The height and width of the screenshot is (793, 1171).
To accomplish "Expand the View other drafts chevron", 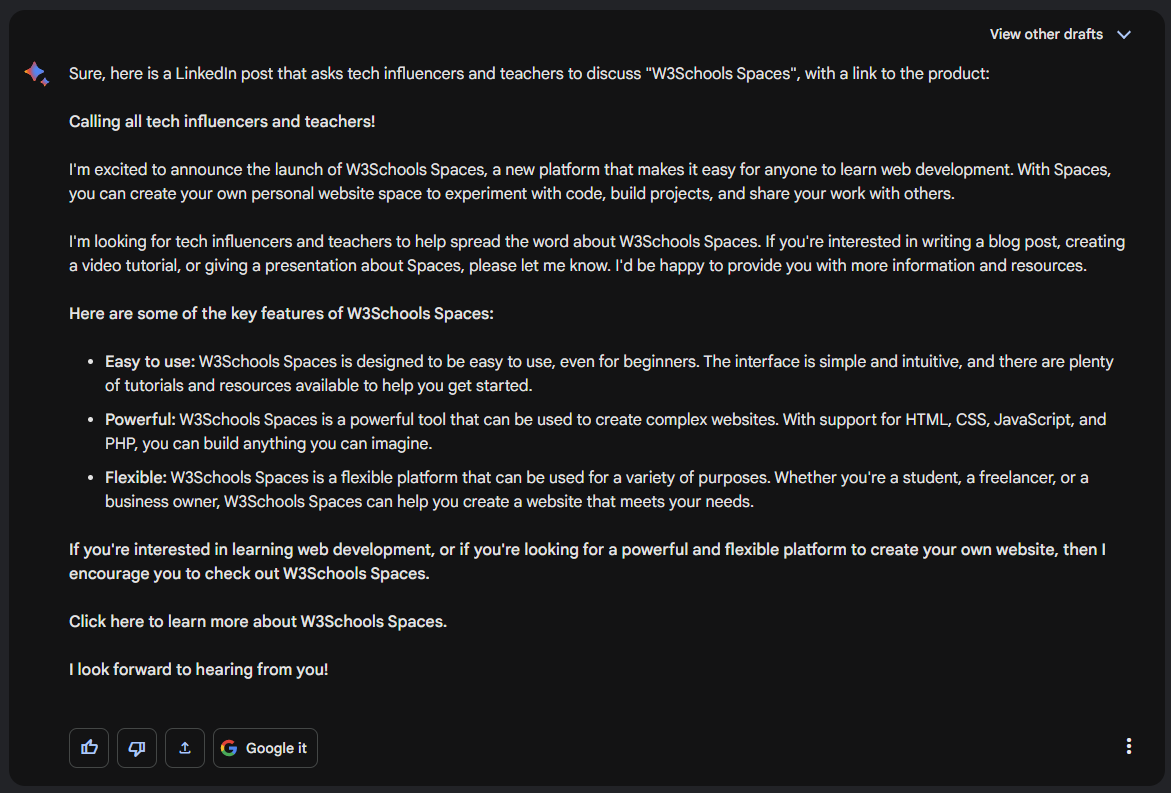I will [1124, 35].
